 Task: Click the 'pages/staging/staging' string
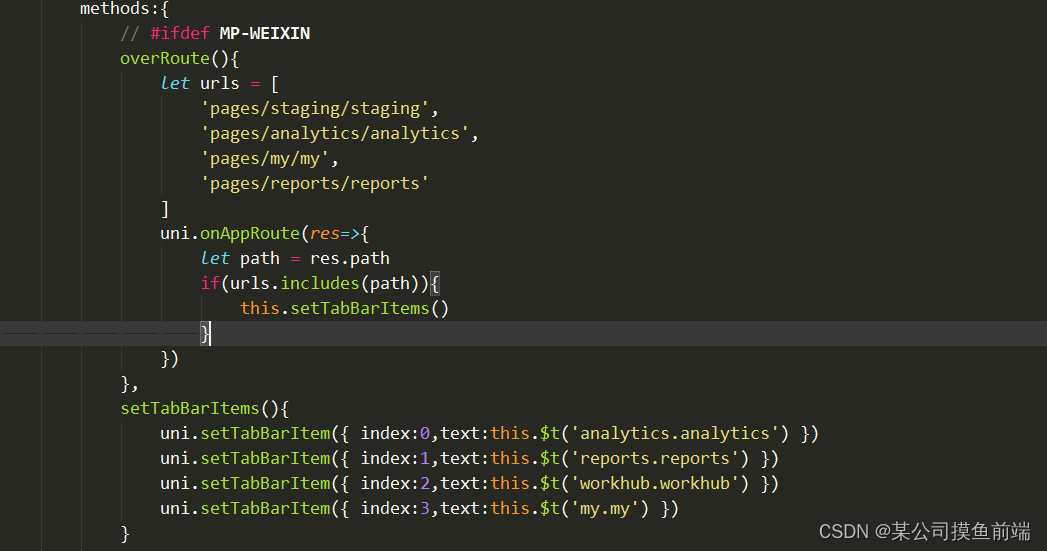[x=315, y=109]
